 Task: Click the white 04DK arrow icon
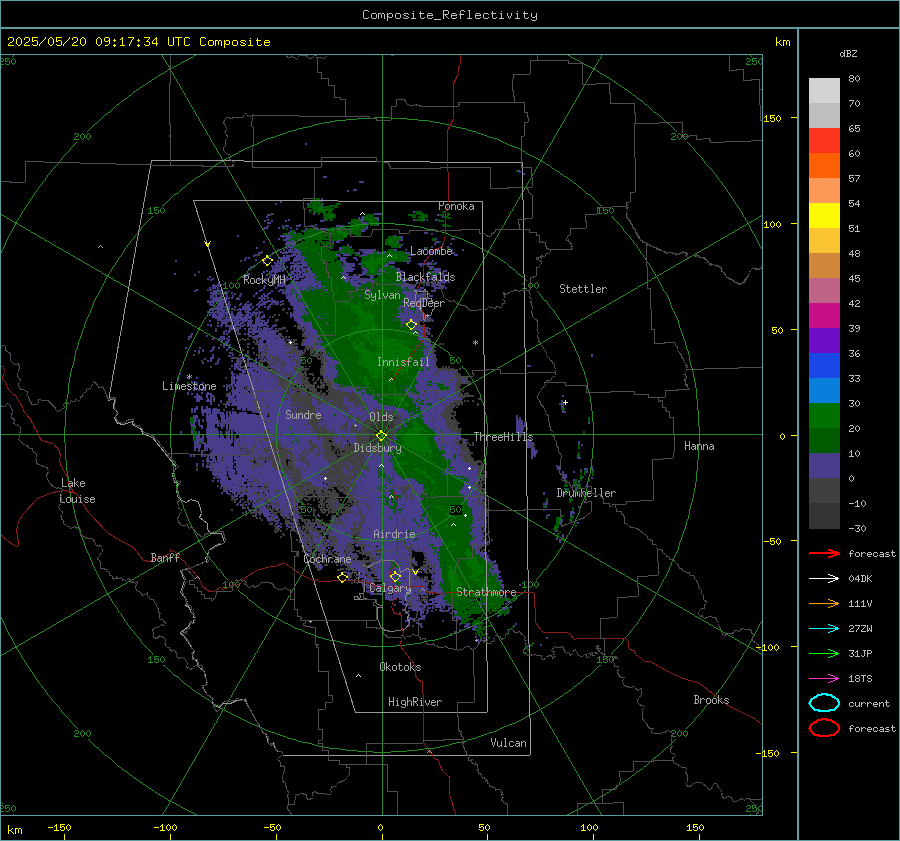coord(824,579)
